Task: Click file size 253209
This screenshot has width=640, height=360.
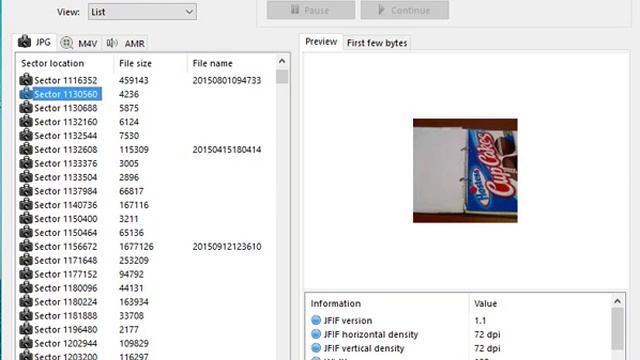Action: [133, 260]
